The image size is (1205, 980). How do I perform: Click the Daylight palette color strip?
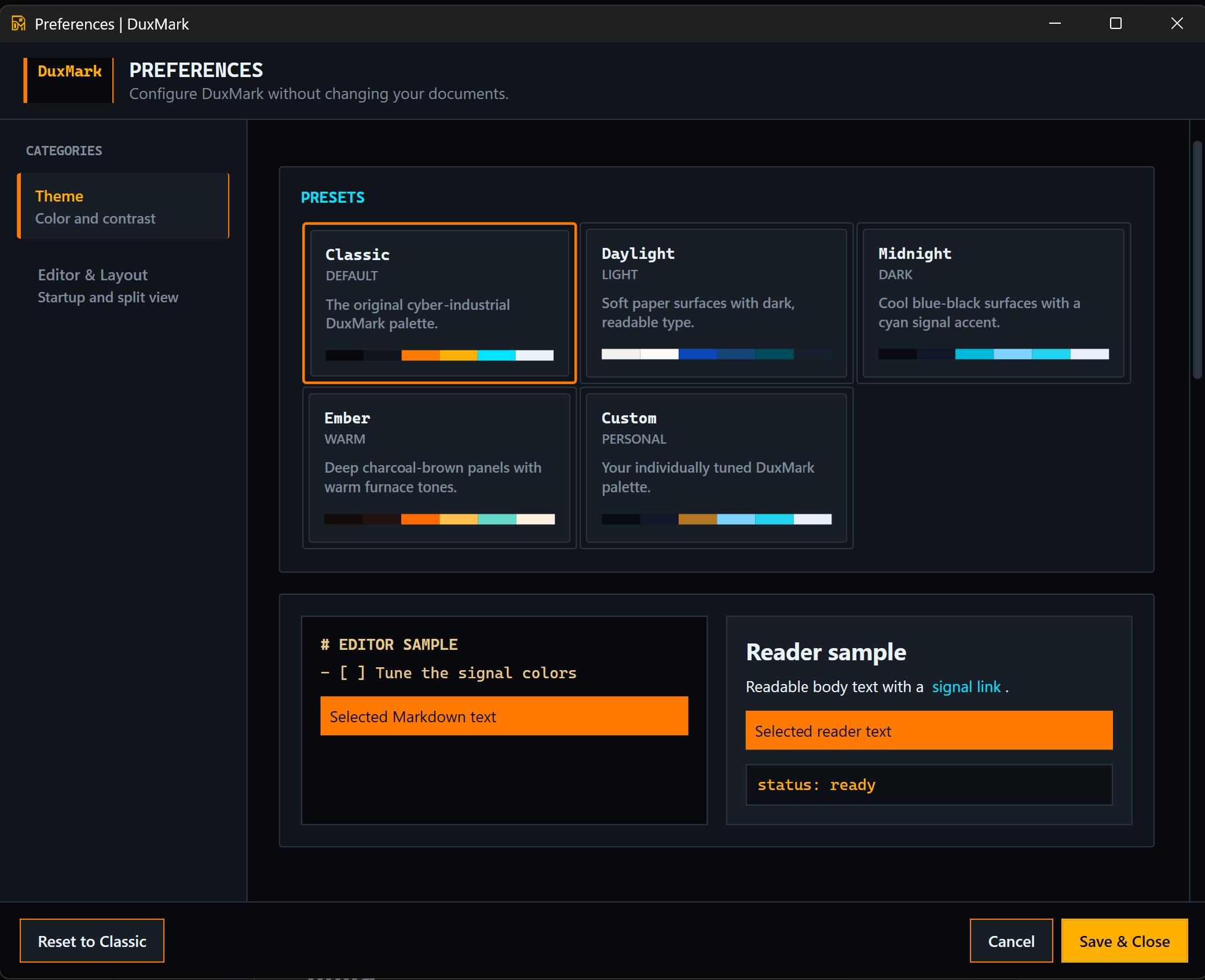716,354
